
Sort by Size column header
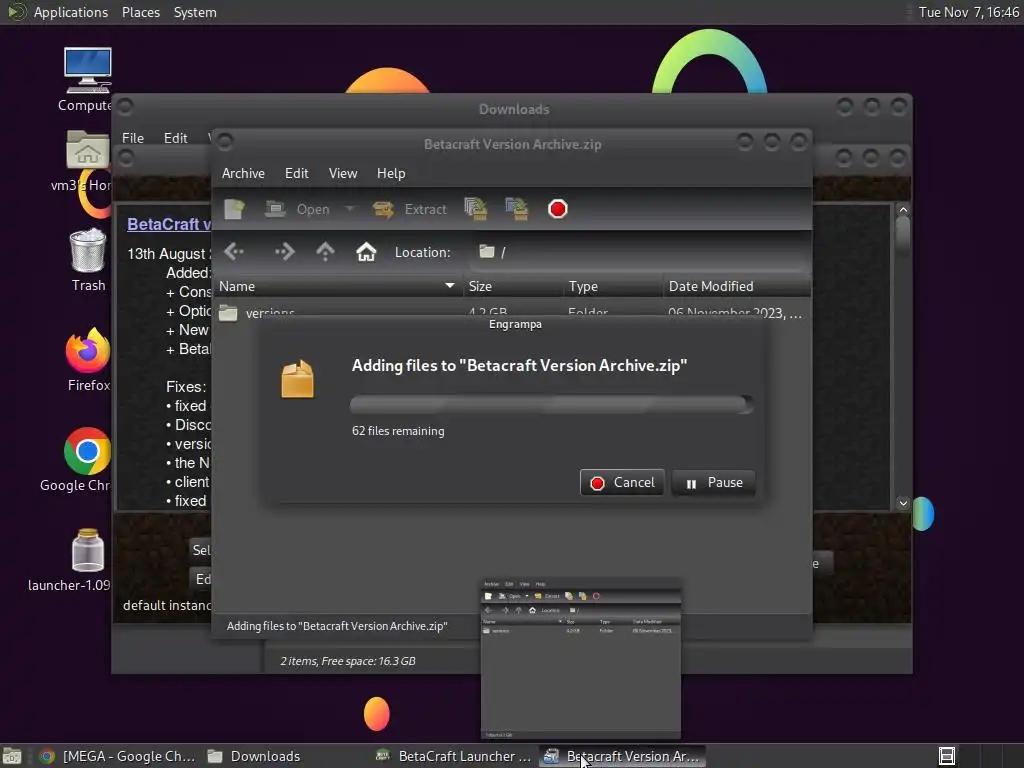pos(513,286)
